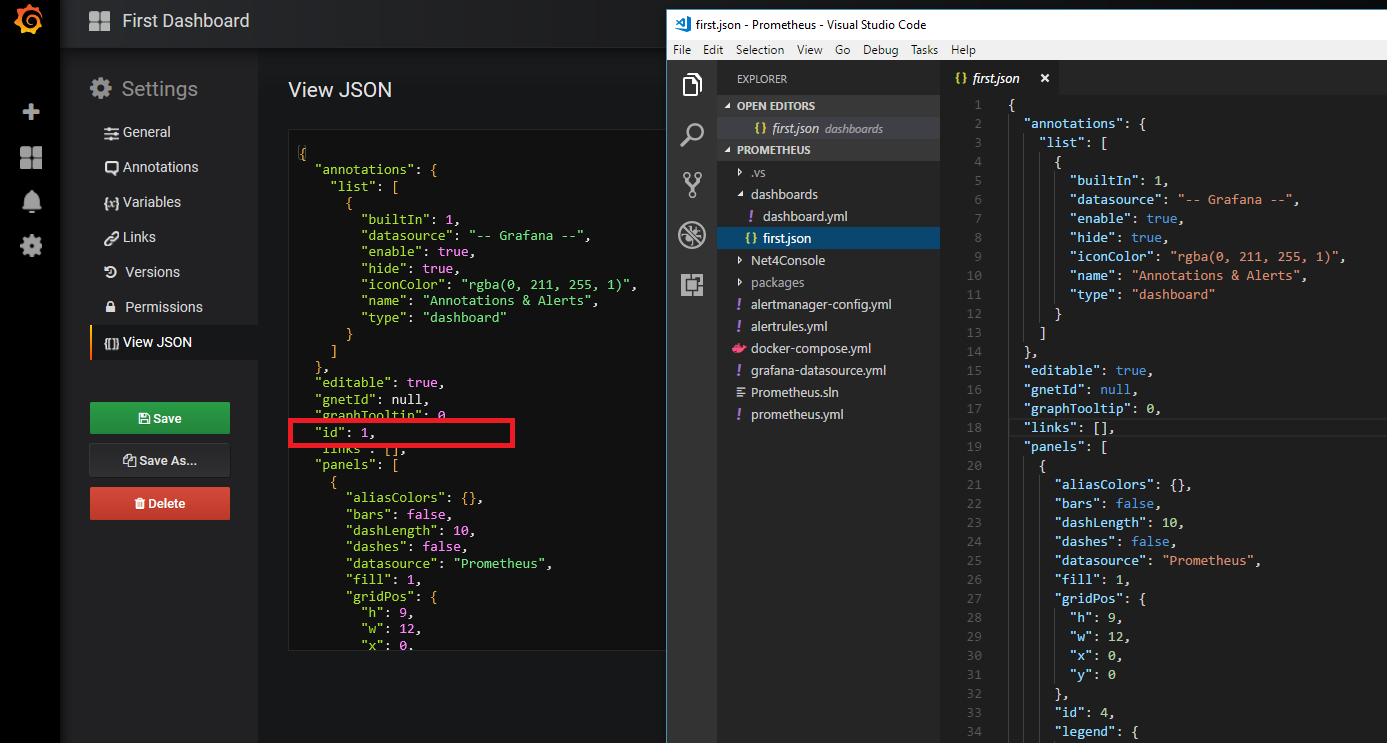Click the View JSON heading
This screenshot has height=743, width=1387.
(340, 90)
